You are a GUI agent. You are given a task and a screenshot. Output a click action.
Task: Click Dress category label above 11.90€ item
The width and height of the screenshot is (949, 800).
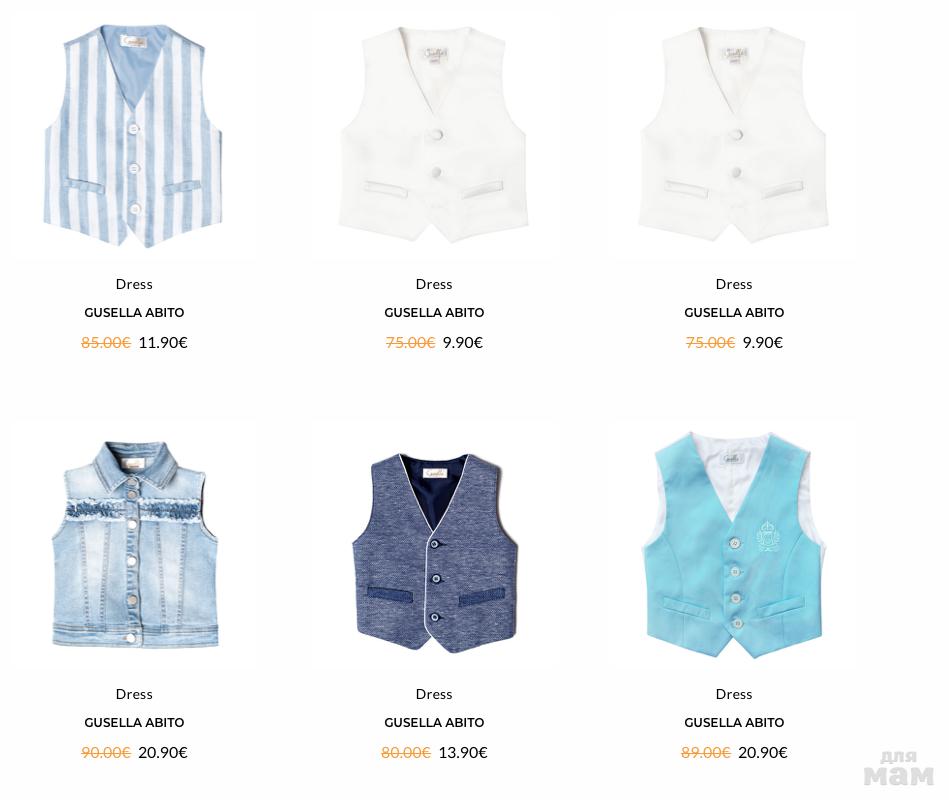click(134, 284)
